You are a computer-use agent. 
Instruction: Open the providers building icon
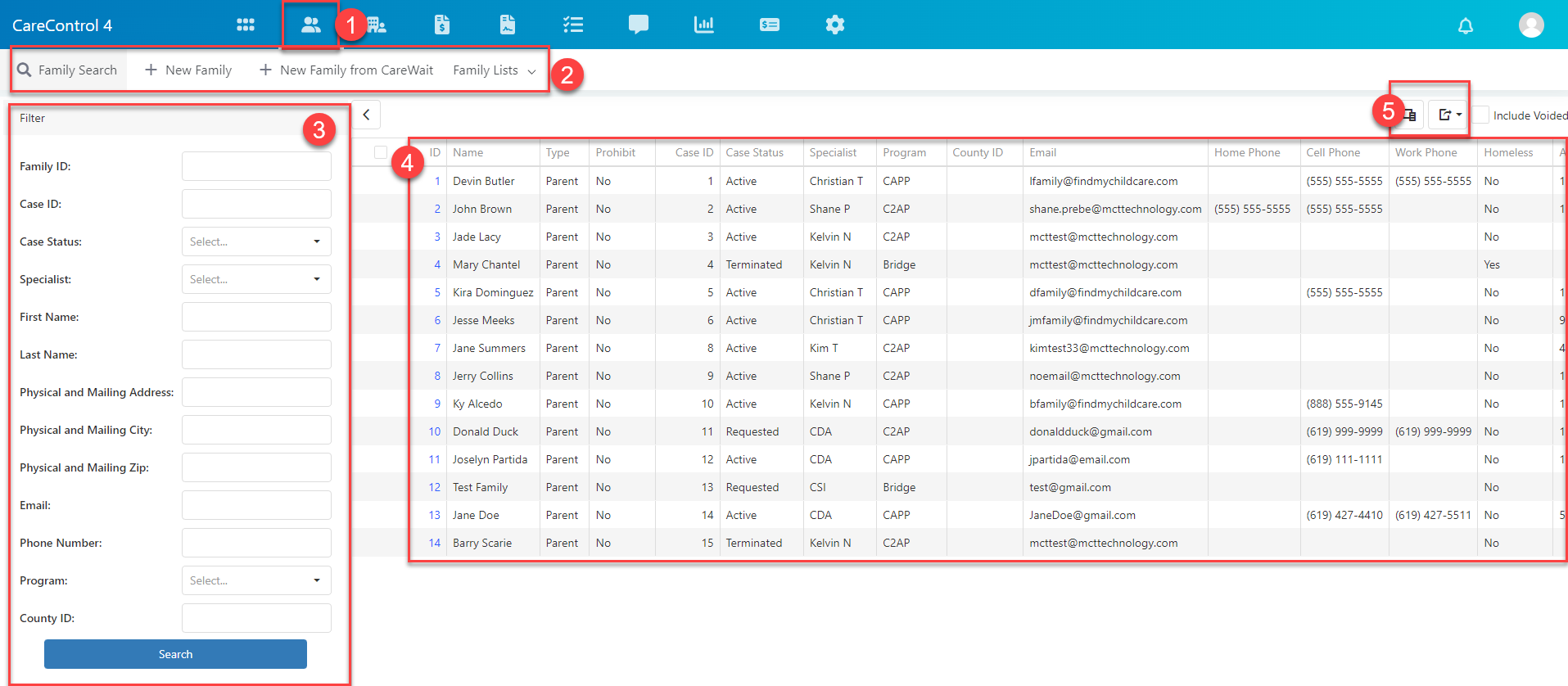377,25
